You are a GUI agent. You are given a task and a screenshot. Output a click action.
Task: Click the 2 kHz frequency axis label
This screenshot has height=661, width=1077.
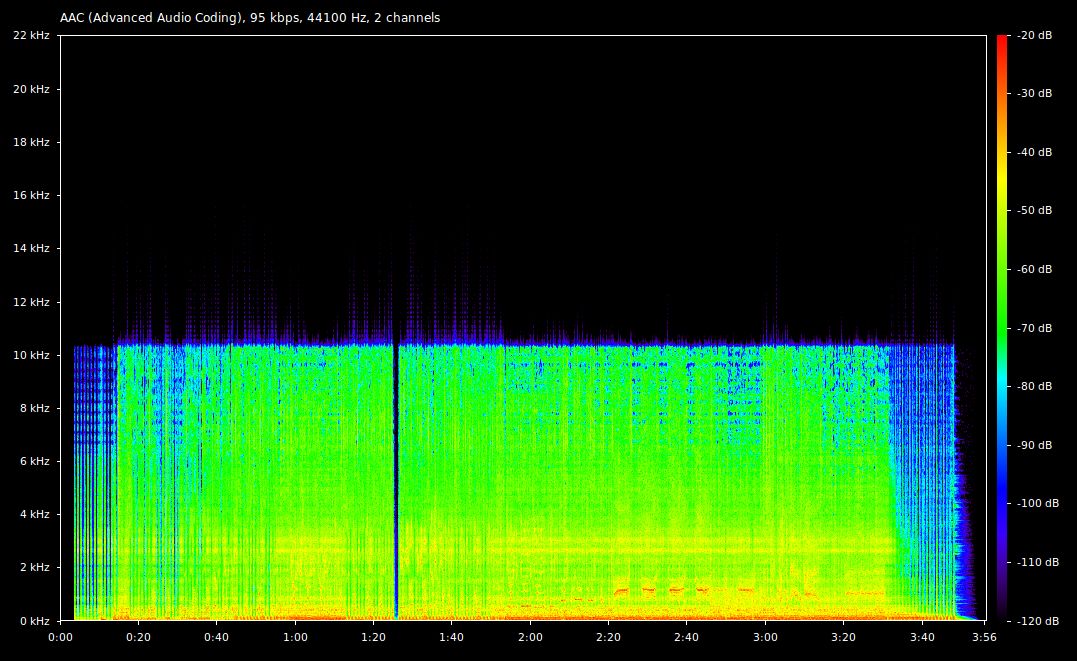34,567
